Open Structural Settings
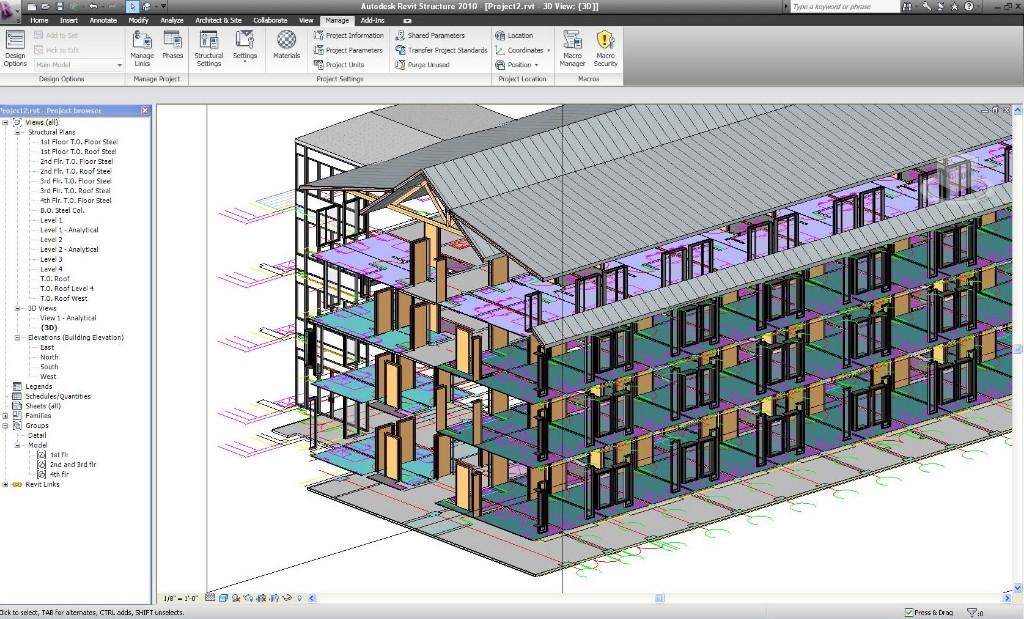Image resolution: width=1024 pixels, height=619 pixels. coord(209,48)
